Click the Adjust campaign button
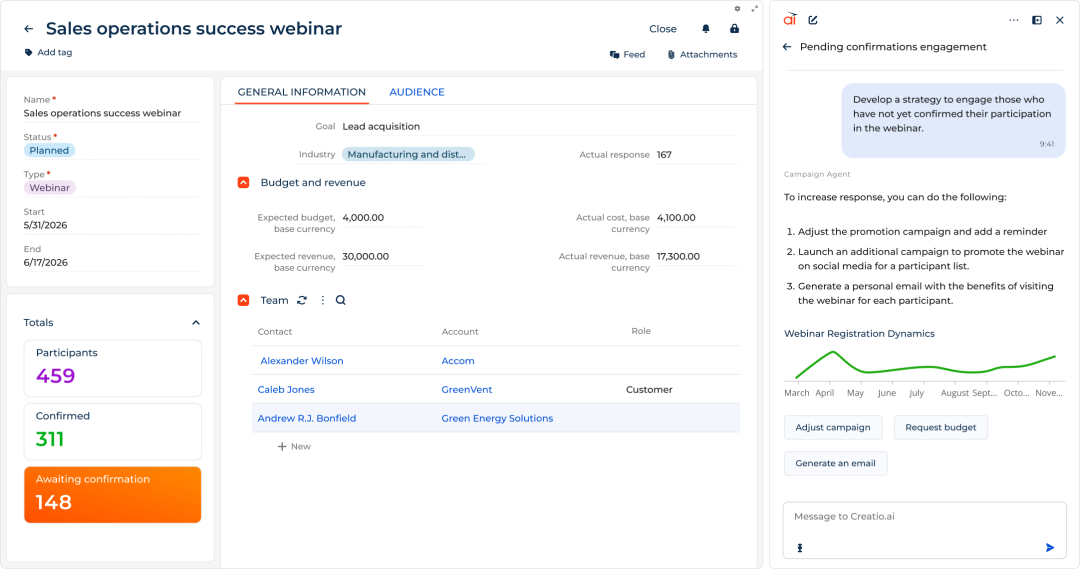This screenshot has width=1080, height=569. 833,427
